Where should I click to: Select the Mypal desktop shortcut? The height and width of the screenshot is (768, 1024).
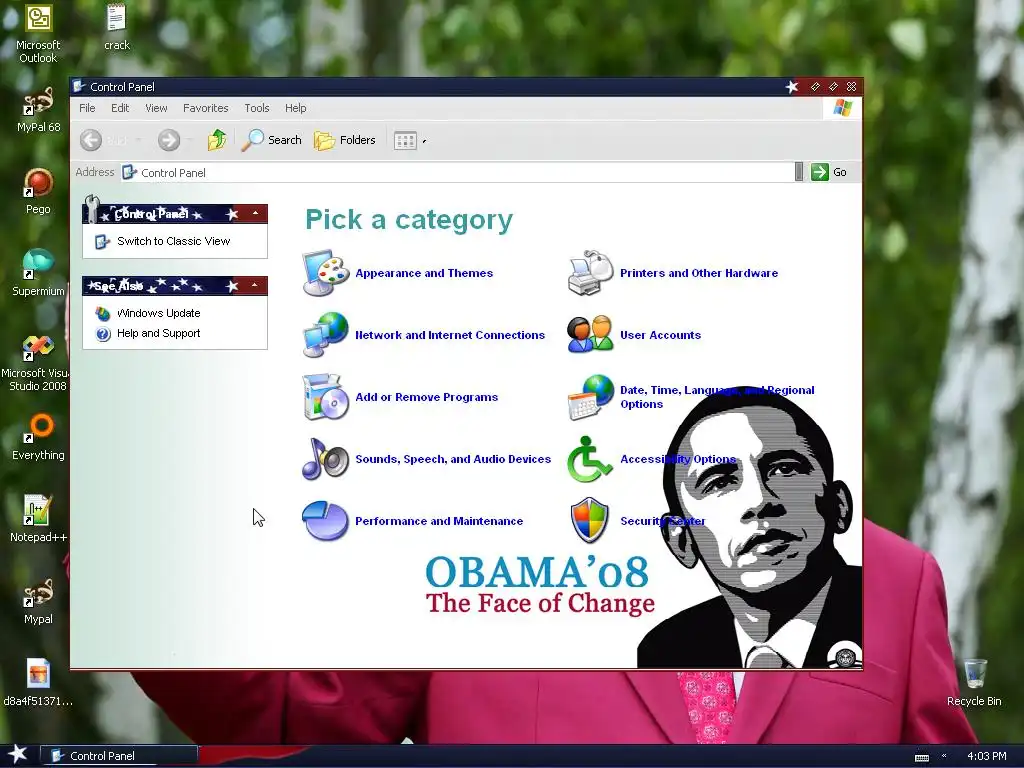pyautogui.click(x=38, y=601)
